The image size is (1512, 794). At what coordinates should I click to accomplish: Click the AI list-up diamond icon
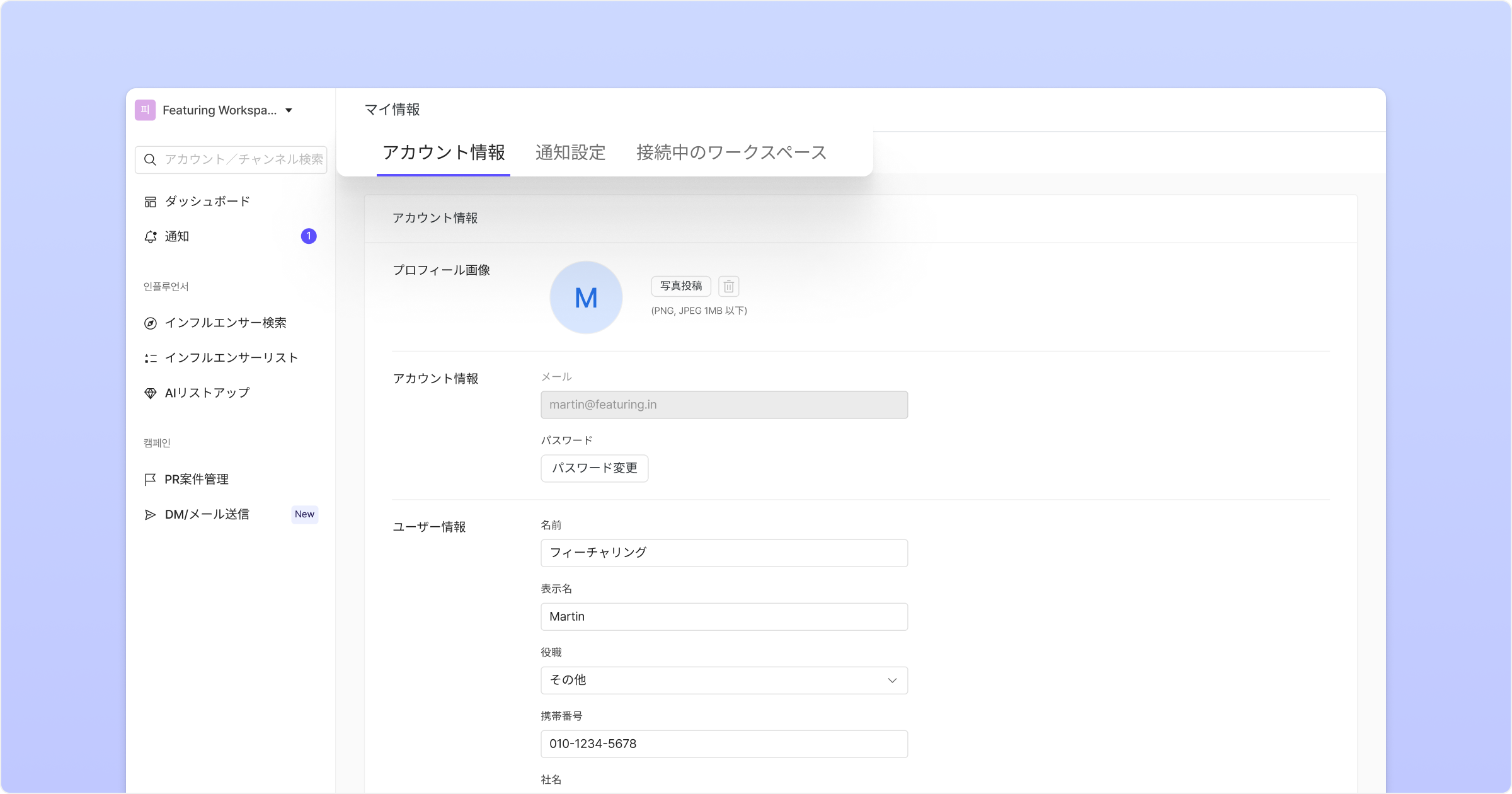[150, 393]
